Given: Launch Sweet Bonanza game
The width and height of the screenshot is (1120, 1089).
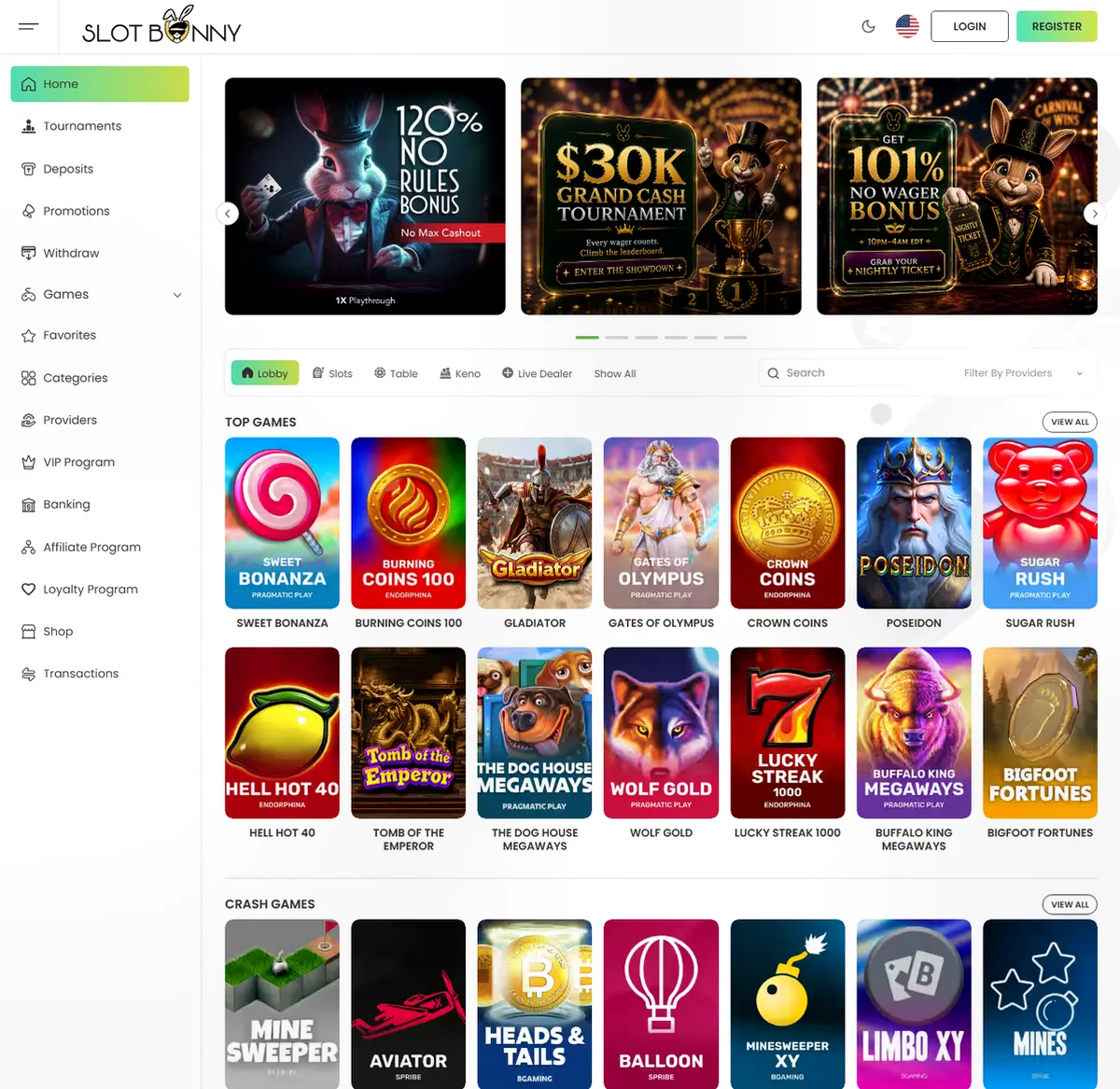Looking at the screenshot, I should (282, 524).
